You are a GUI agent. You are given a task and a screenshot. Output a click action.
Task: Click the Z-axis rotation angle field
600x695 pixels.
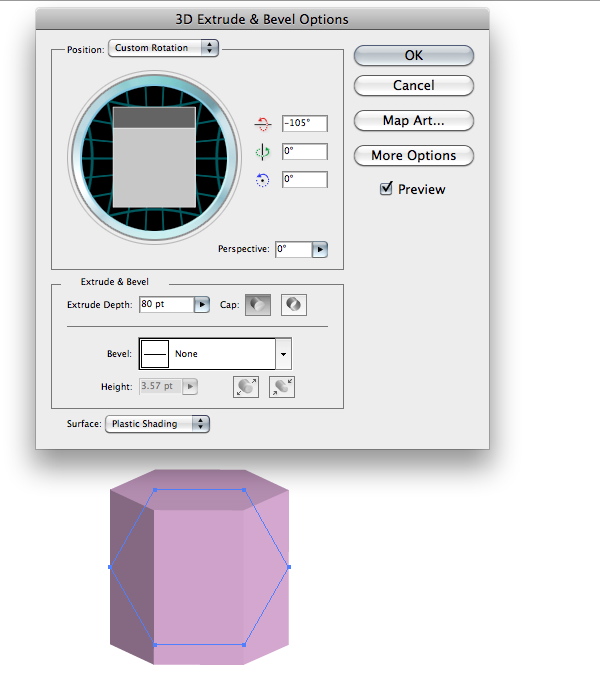(305, 180)
